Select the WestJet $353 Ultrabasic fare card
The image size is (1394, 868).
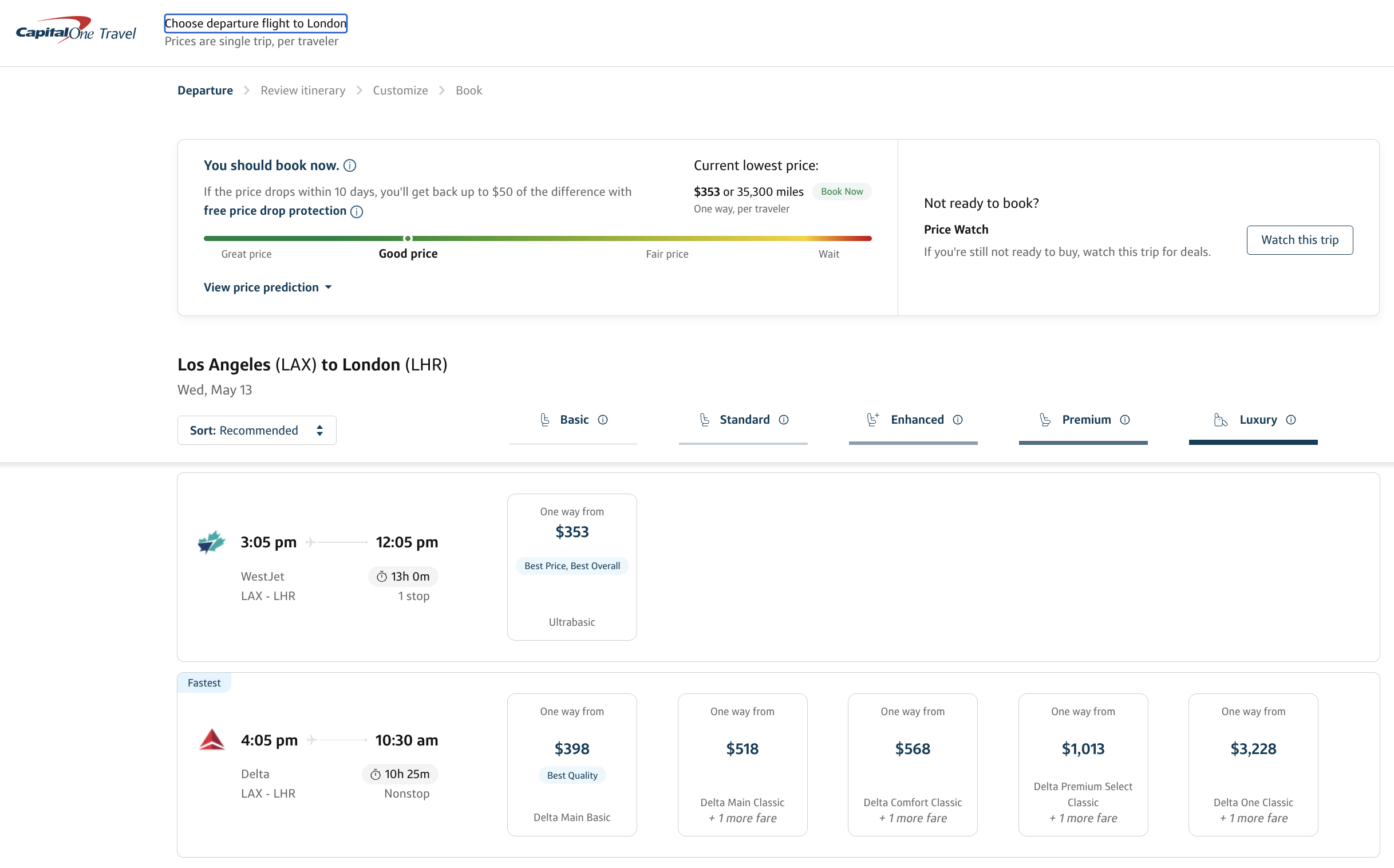[571, 567]
